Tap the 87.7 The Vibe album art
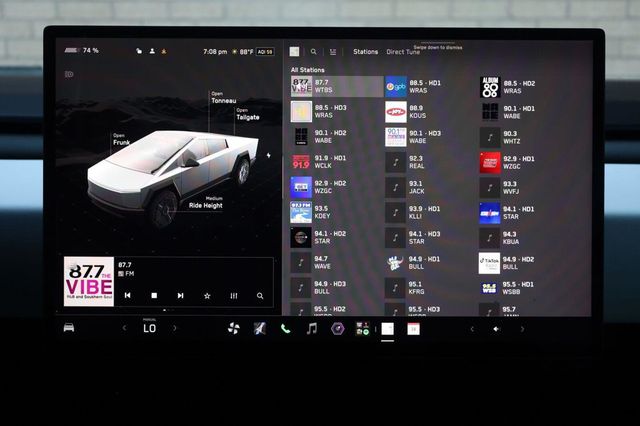This screenshot has width=640, height=426. (x=89, y=282)
